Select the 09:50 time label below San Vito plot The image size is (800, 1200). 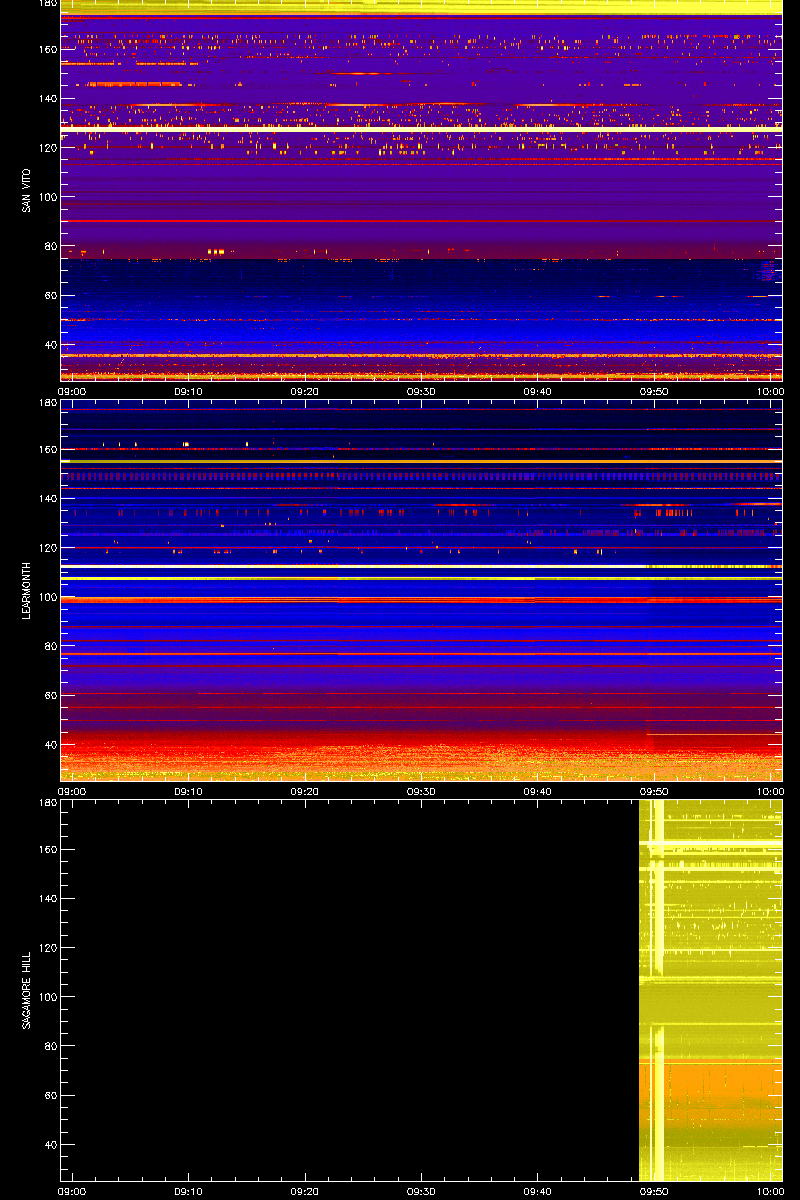click(x=655, y=392)
